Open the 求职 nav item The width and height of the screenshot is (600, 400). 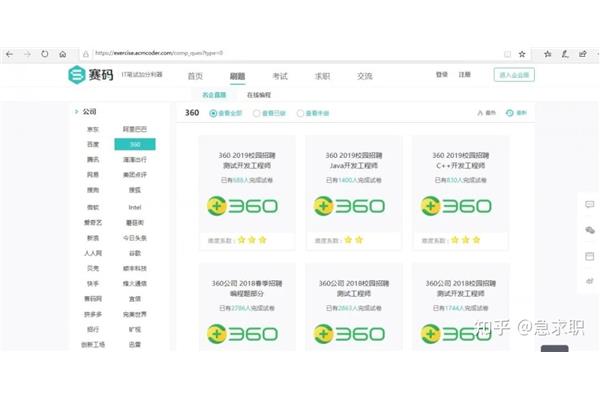322,76
